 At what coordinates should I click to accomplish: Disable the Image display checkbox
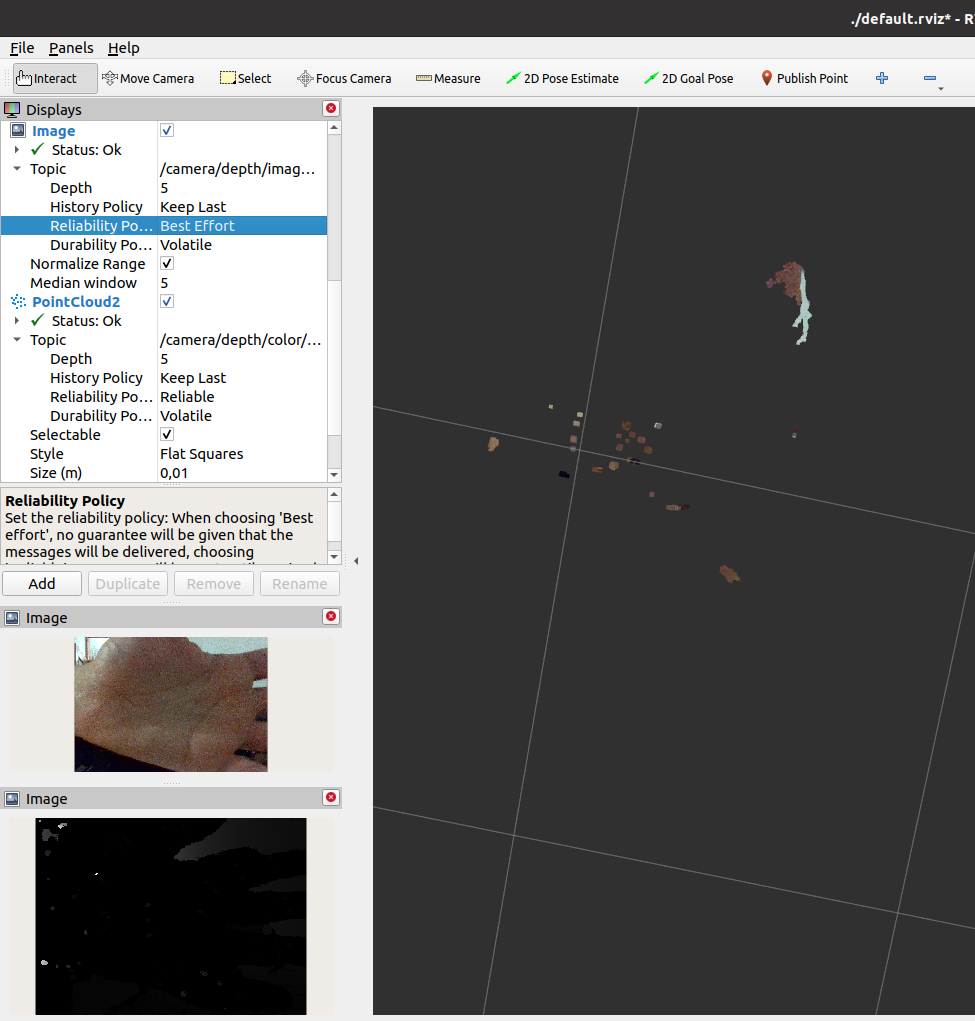click(x=166, y=130)
